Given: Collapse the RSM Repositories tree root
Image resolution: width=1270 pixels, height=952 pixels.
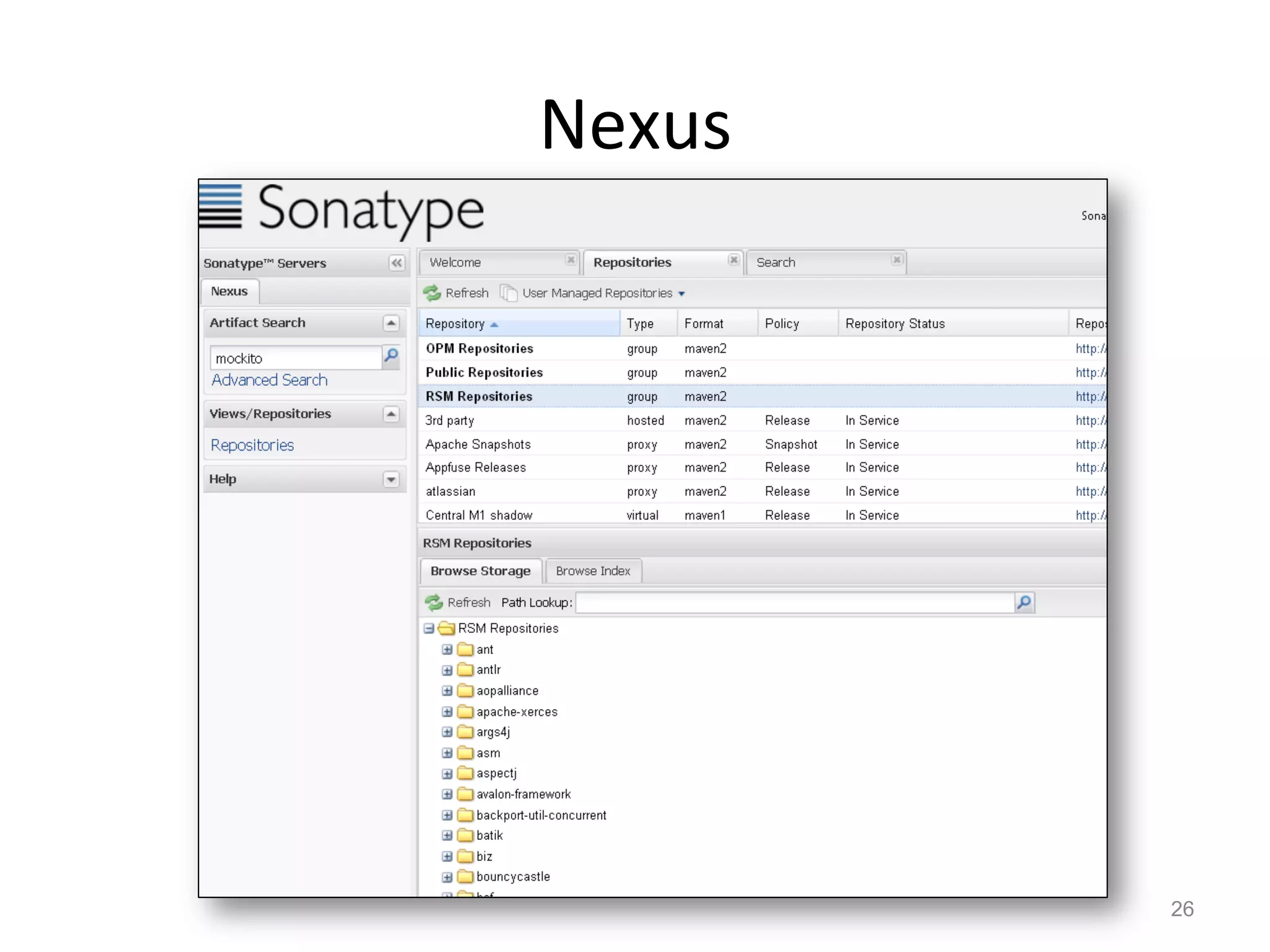Looking at the screenshot, I should pyautogui.click(x=429, y=628).
